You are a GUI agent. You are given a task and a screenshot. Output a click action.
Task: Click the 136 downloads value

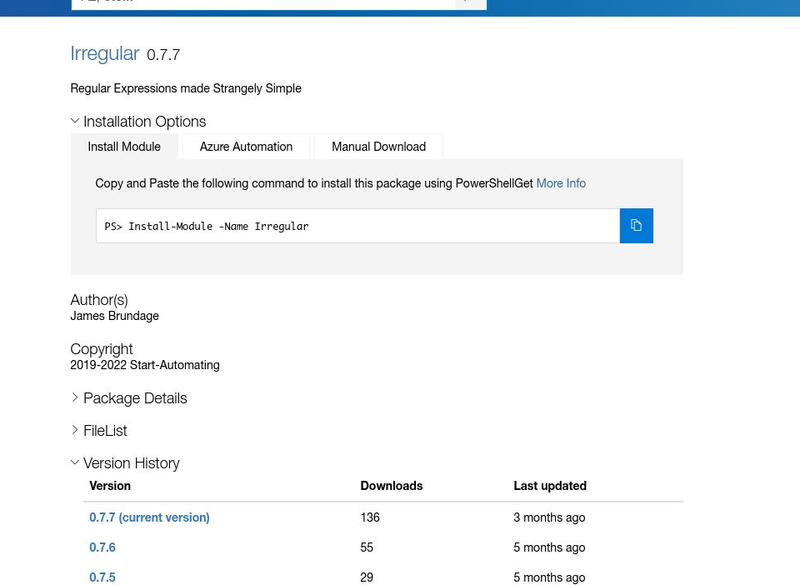tap(370, 517)
